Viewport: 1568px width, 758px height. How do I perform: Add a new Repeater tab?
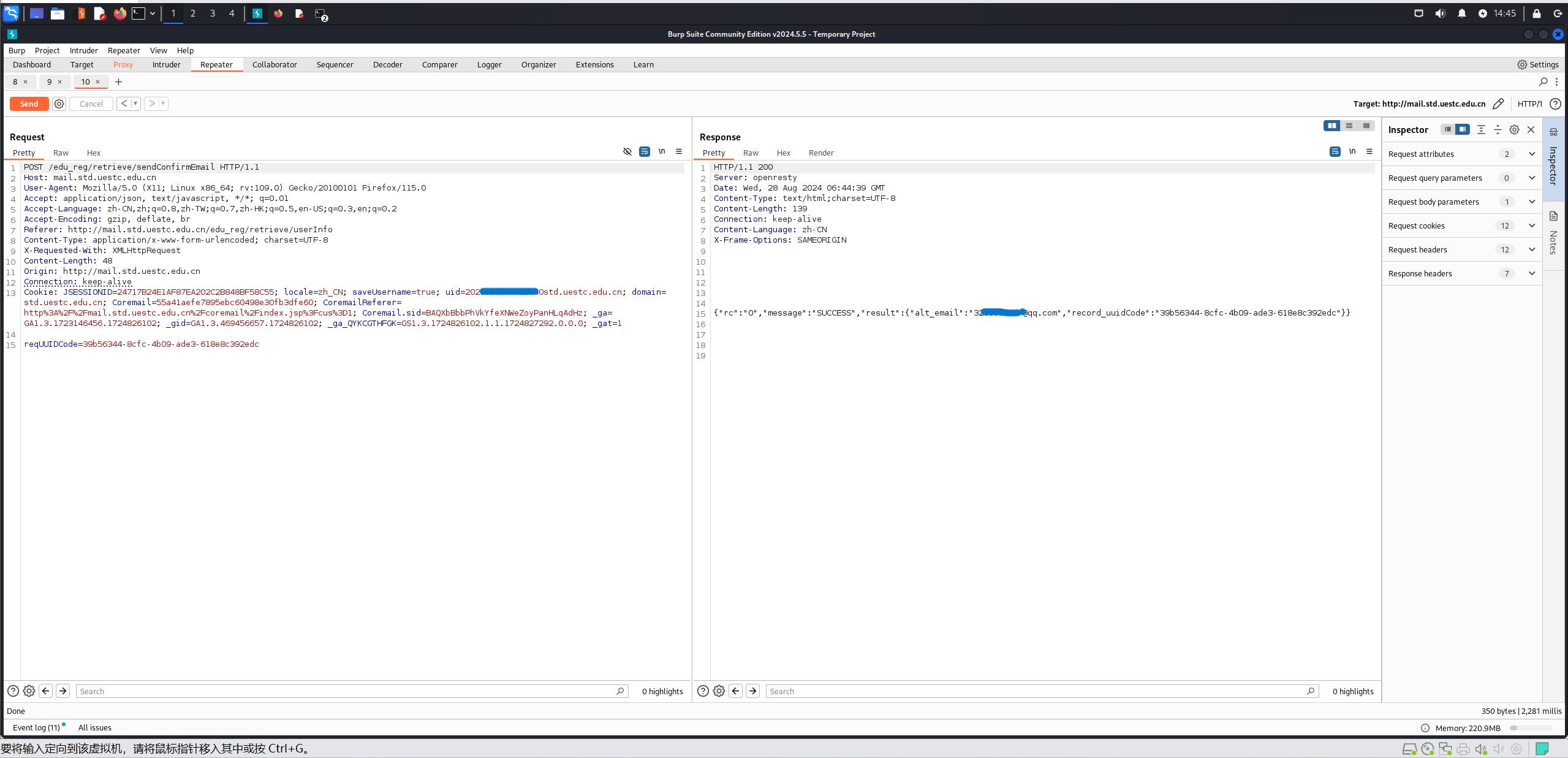(118, 81)
